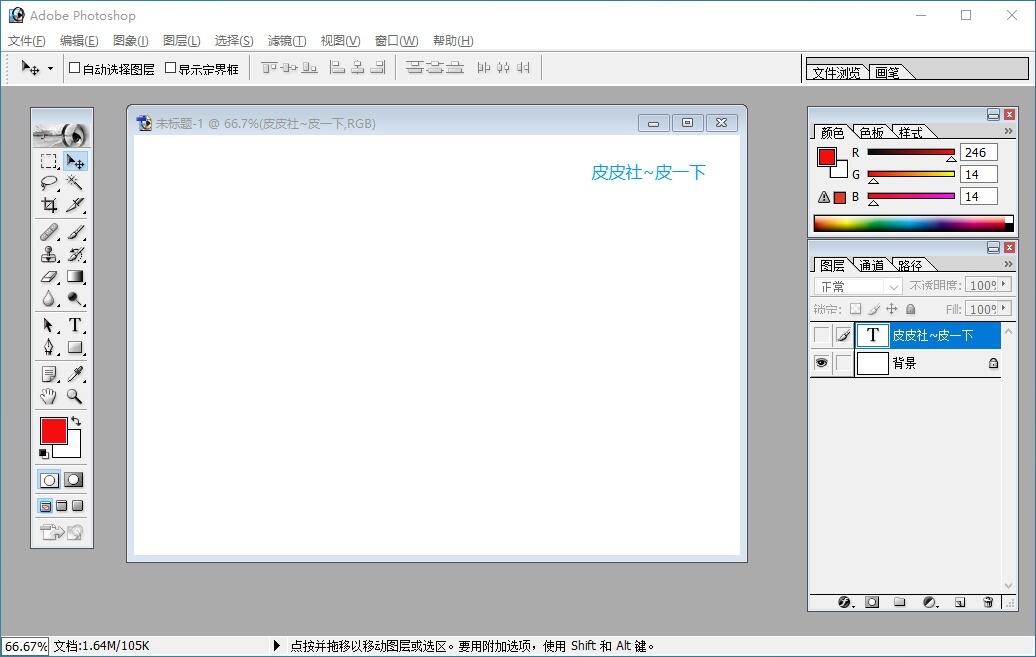
Task: Select the Healing Brush tool
Action: (x=48, y=232)
